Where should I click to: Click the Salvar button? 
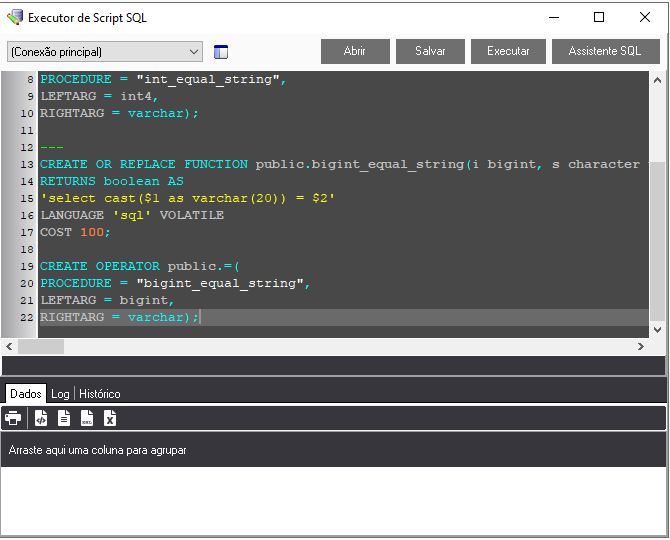point(430,51)
